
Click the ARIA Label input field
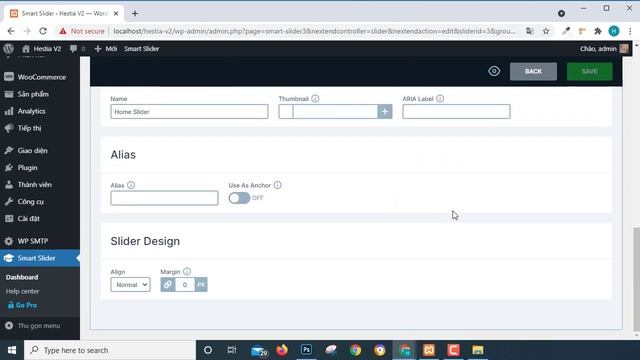pos(456,111)
